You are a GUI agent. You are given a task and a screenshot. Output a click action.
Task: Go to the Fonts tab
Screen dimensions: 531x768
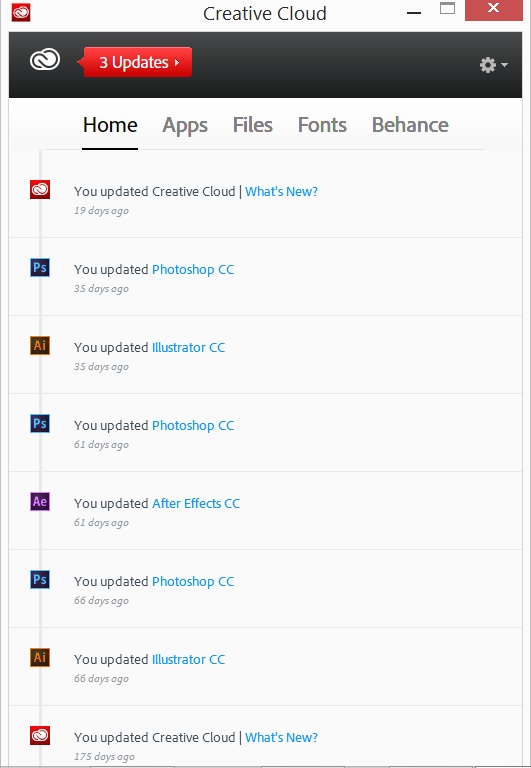(x=322, y=125)
